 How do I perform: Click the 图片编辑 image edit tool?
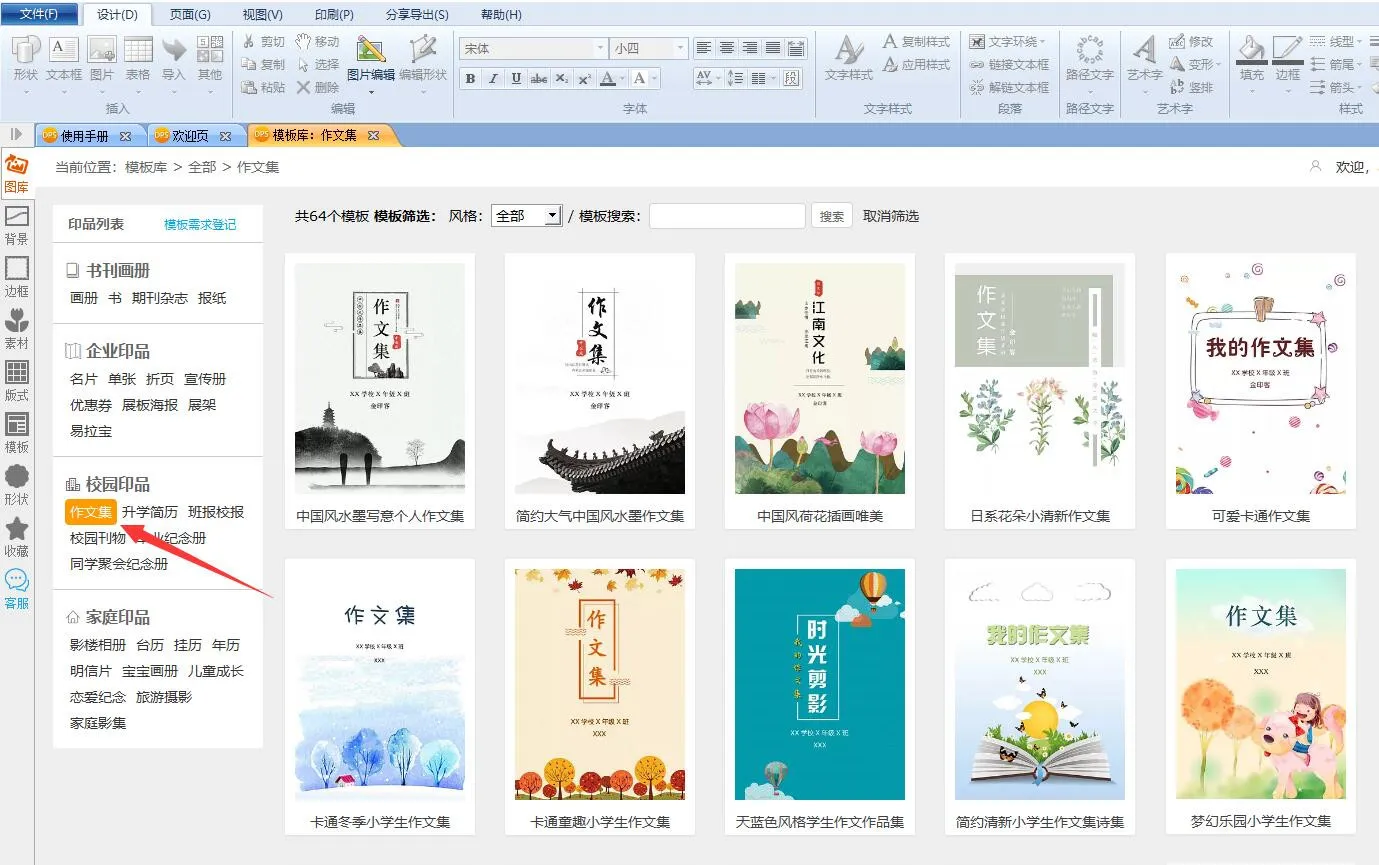371,60
